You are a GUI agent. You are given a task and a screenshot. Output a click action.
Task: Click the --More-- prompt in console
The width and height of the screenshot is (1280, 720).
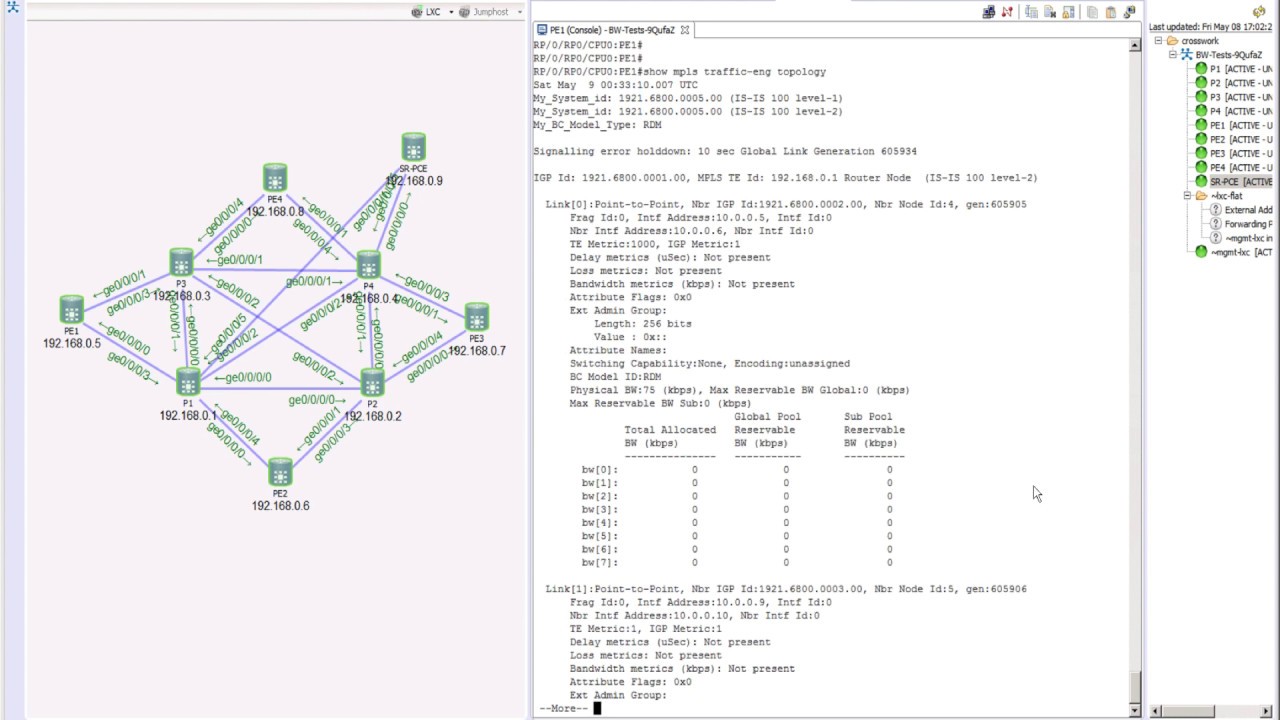click(564, 709)
